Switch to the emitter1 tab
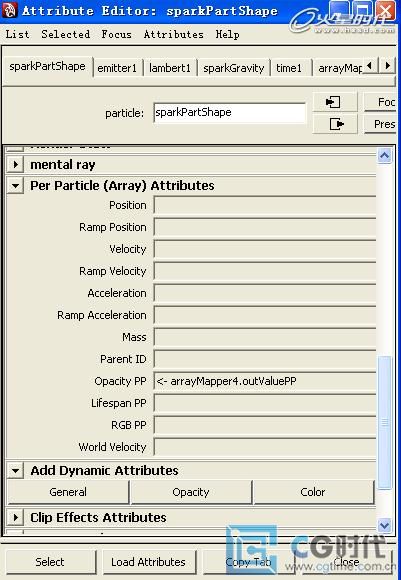This screenshot has height=580, width=401. [117, 68]
